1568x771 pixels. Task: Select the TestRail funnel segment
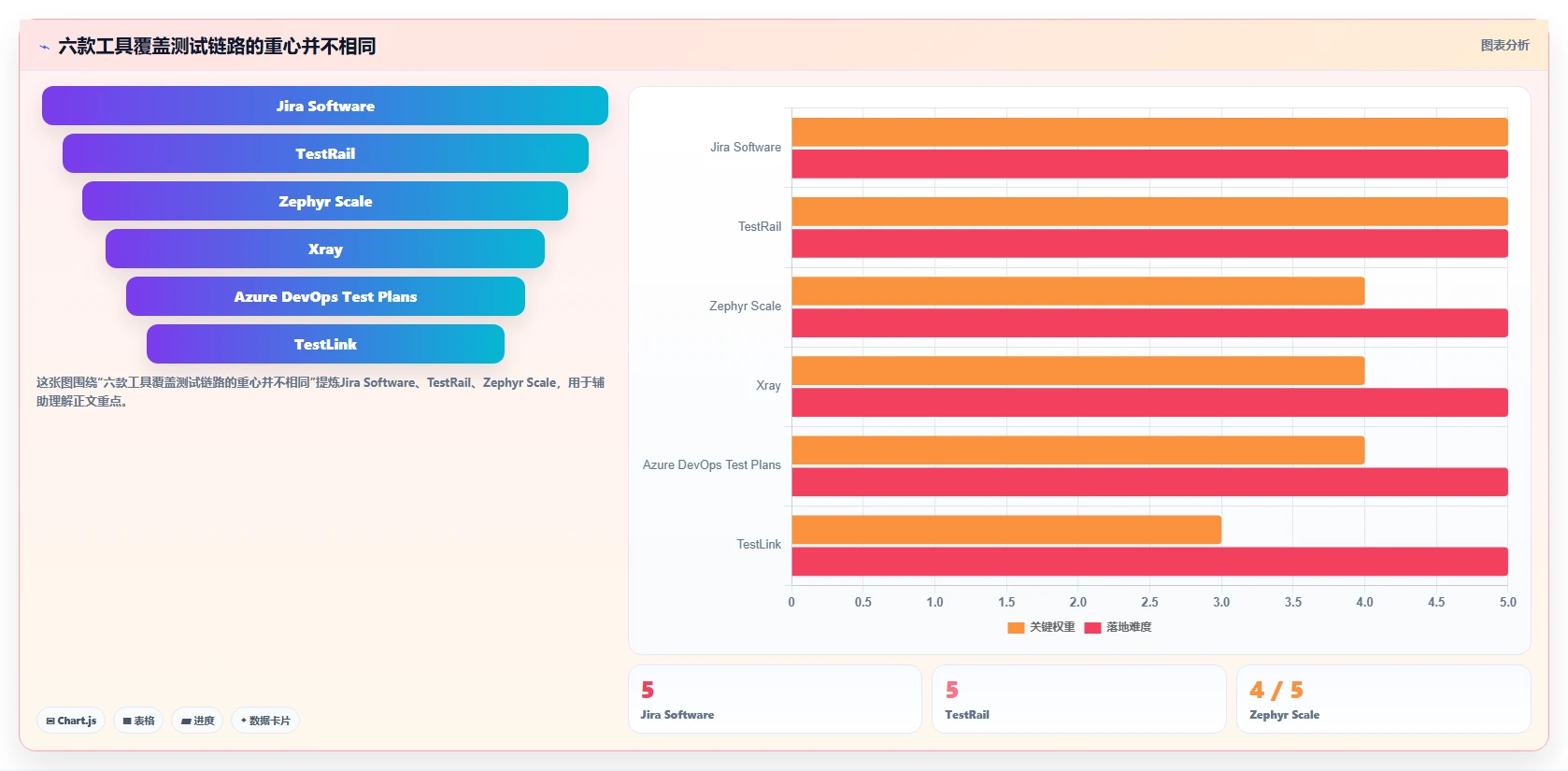pyautogui.click(x=325, y=153)
